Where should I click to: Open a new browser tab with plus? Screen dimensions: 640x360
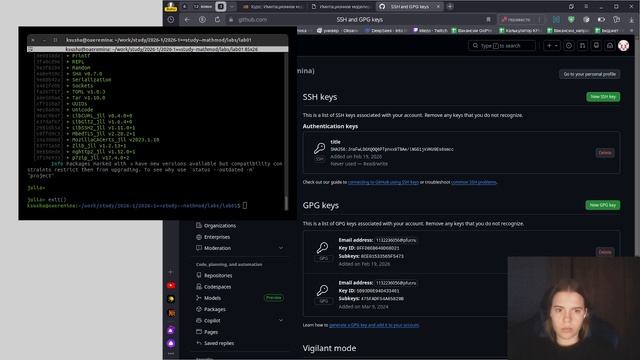point(450,7)
